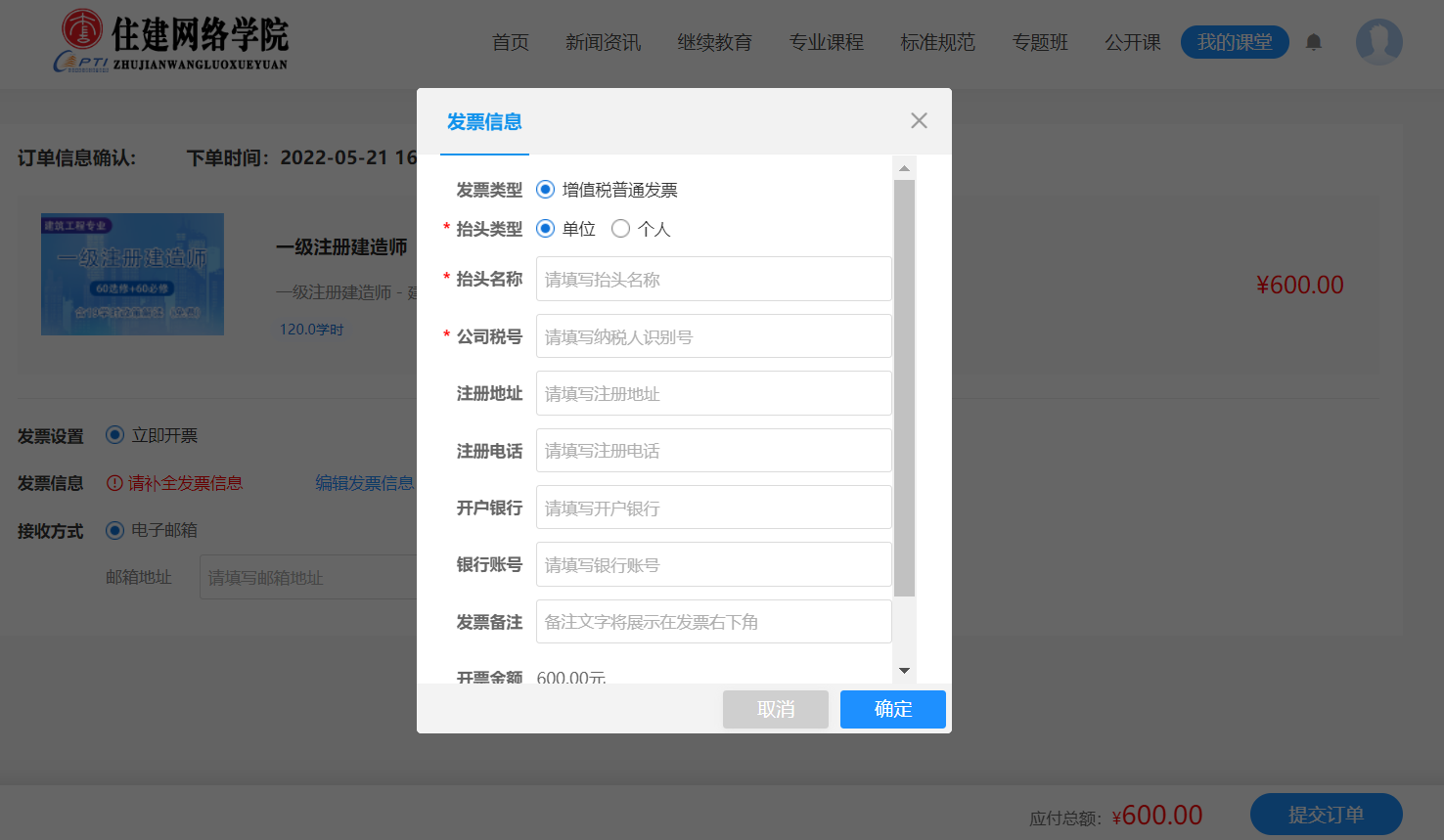
Task: Open 我的课堂 in the navigation bar
Action: click(1235, 42)
